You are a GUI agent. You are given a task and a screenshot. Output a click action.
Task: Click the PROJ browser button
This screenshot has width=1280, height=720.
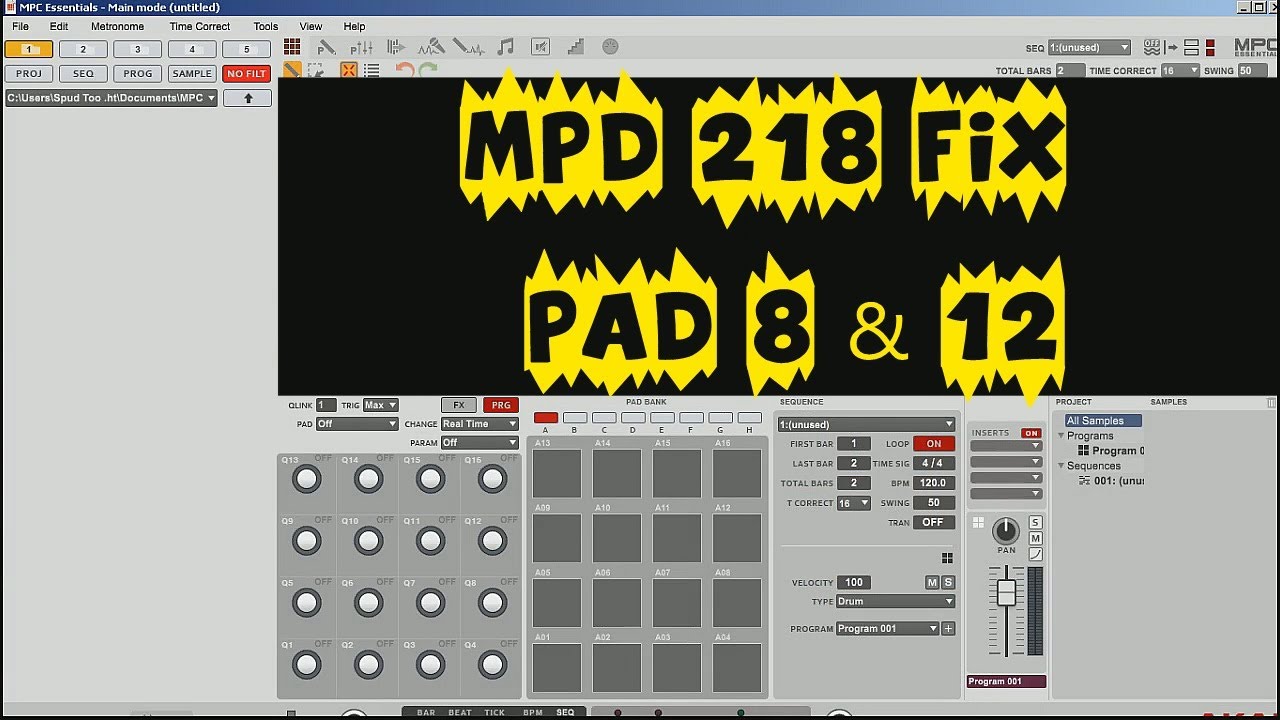click(29, 73)
